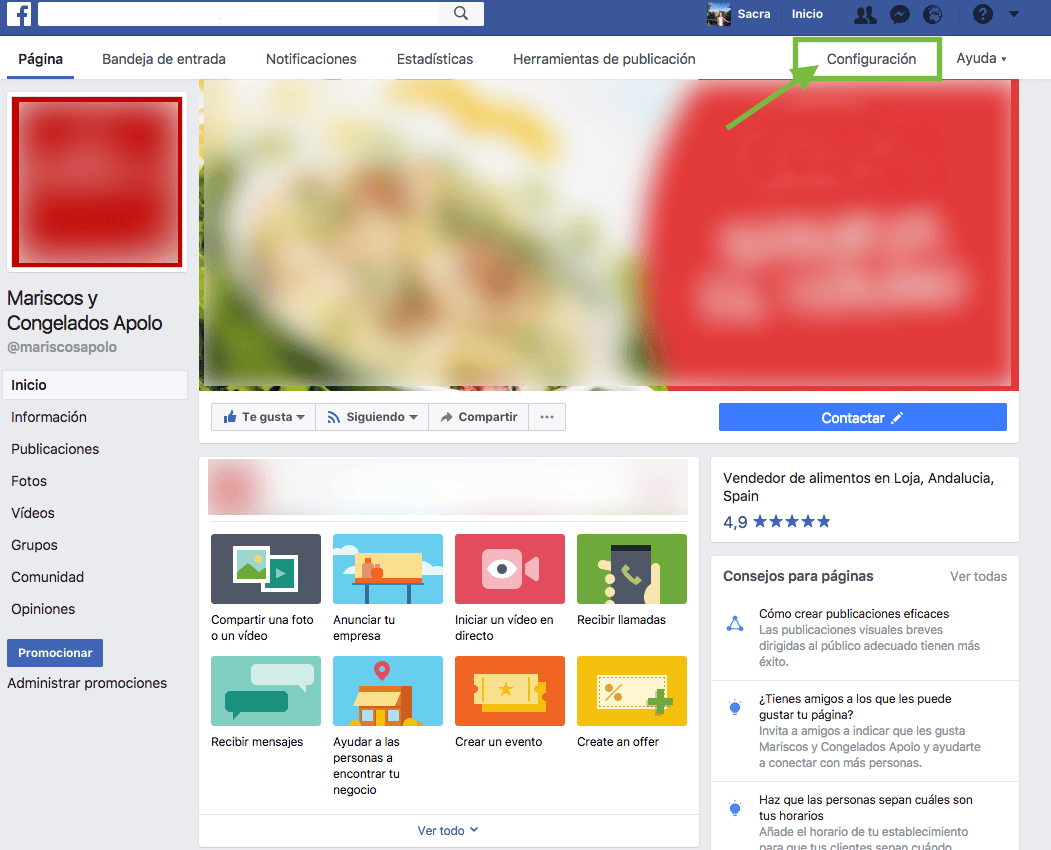Open the quick help question mark icon
The image size is (1051, 850).
[982, 14]
